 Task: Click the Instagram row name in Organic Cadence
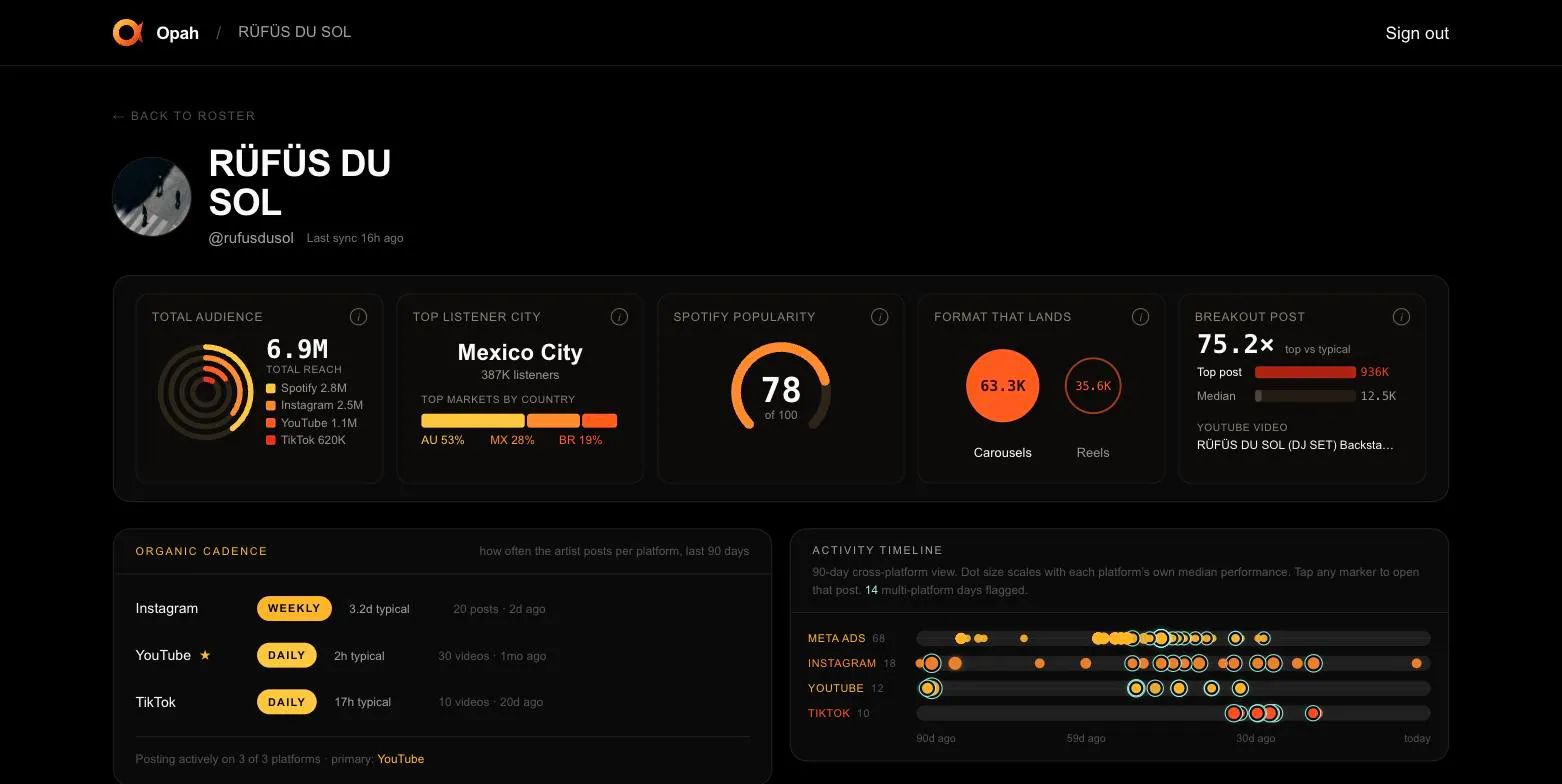(x=167, y=608)
